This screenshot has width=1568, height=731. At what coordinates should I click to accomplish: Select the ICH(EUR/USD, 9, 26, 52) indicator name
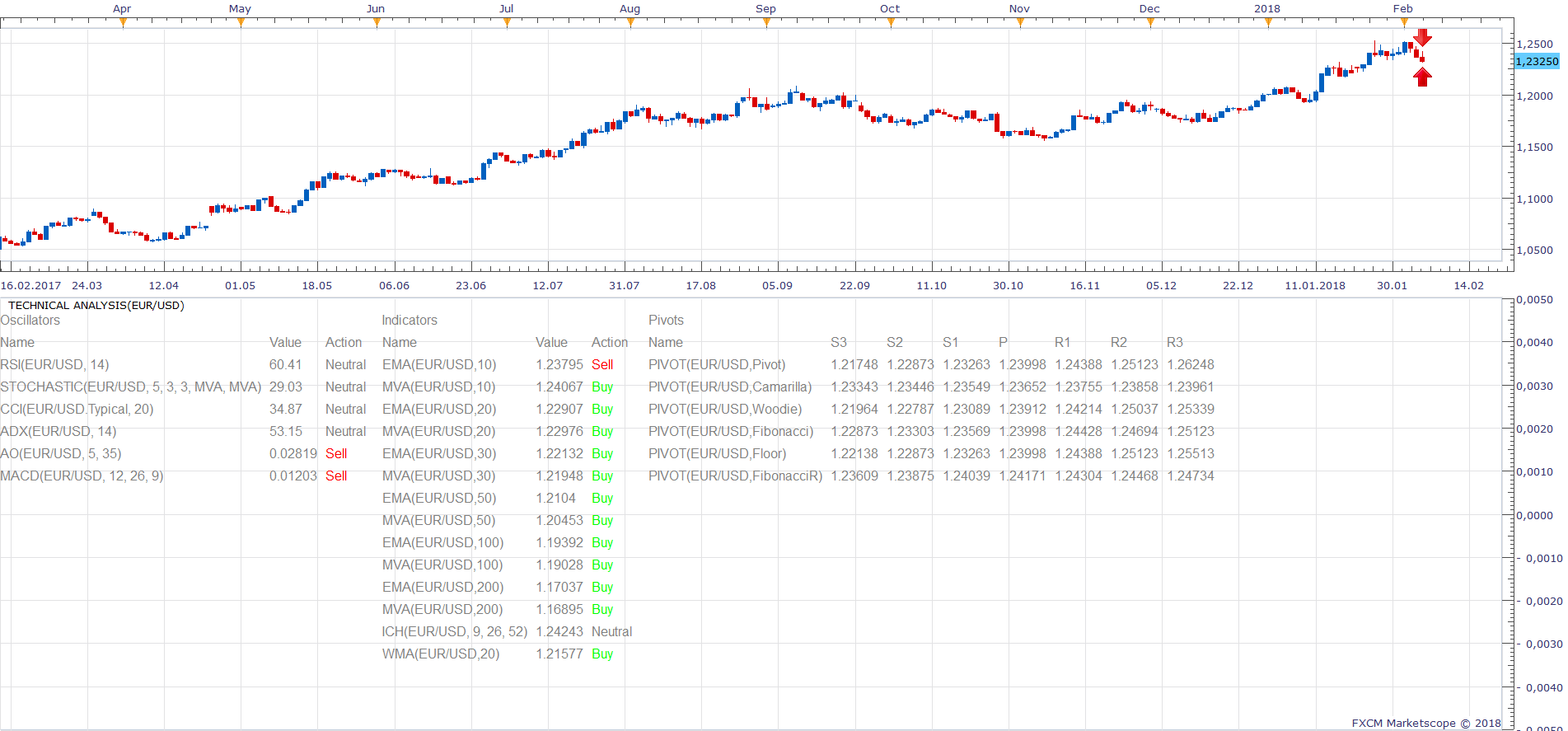pyautogui.click(x=455, y=631)
